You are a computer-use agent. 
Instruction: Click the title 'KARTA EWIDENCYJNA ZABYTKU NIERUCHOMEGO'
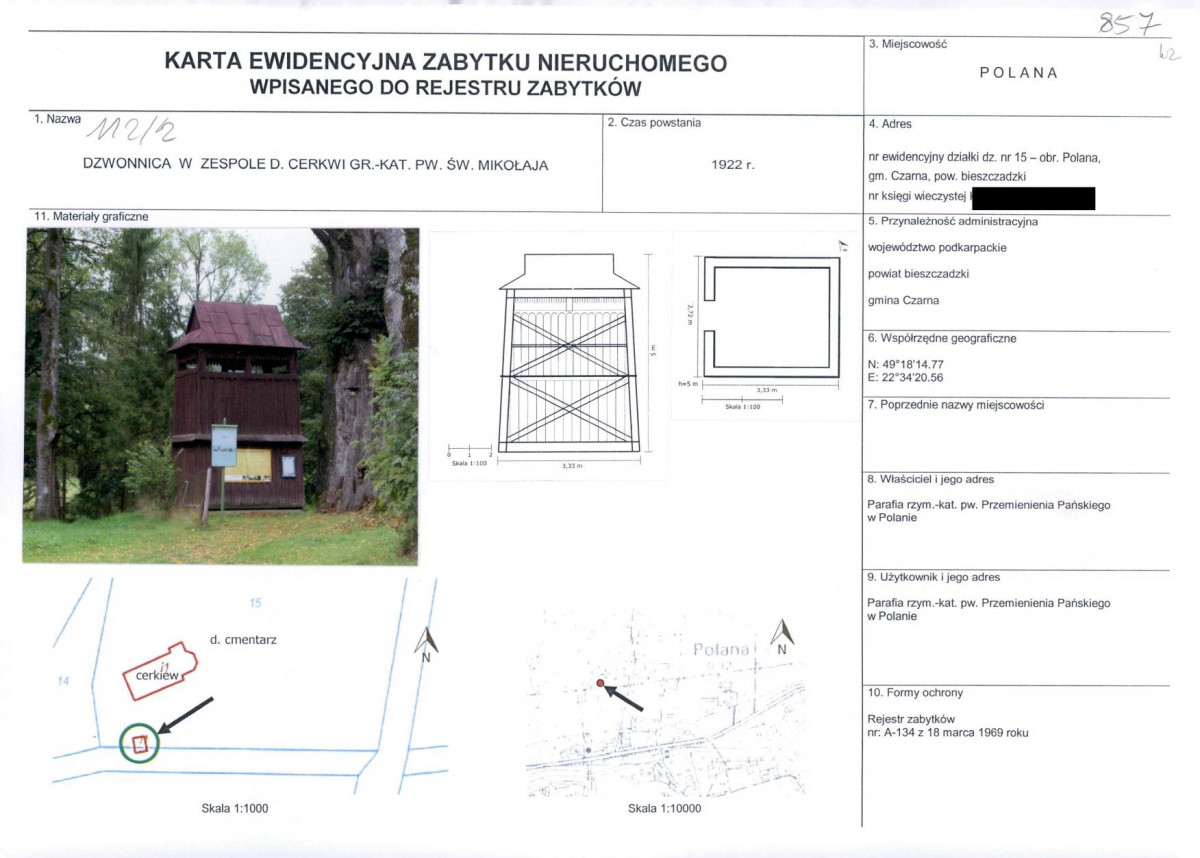point(445,63)
